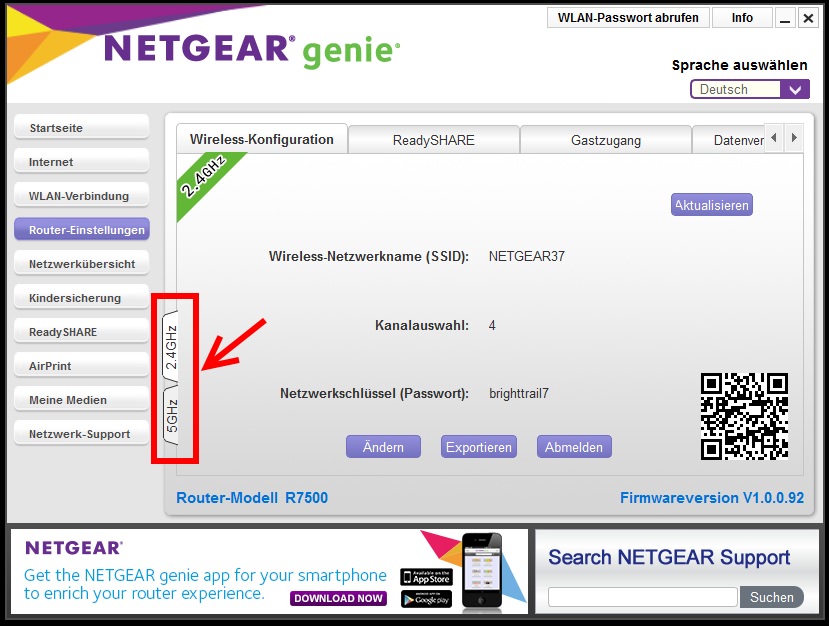Open the Netzwerkübersicht page

click(81, 263)
